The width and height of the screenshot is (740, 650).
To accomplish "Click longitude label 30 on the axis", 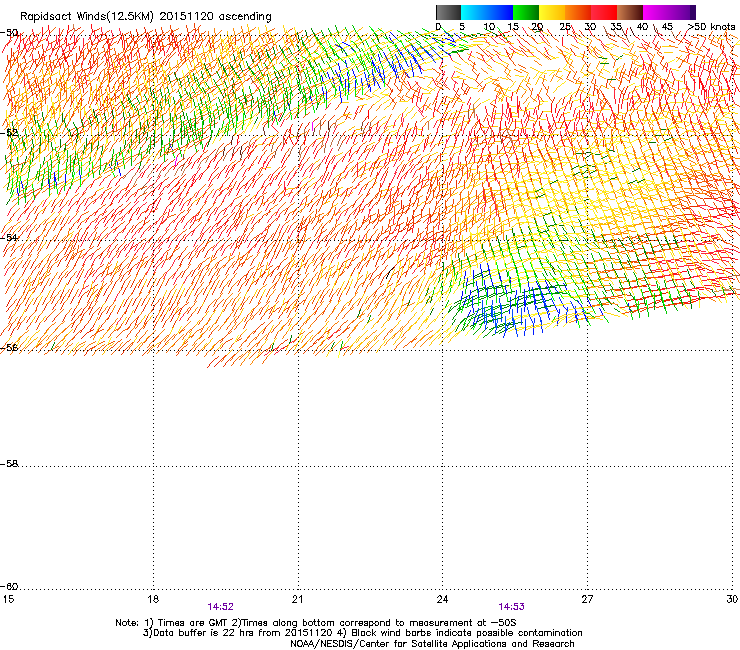I will click(x=732, y=599).
